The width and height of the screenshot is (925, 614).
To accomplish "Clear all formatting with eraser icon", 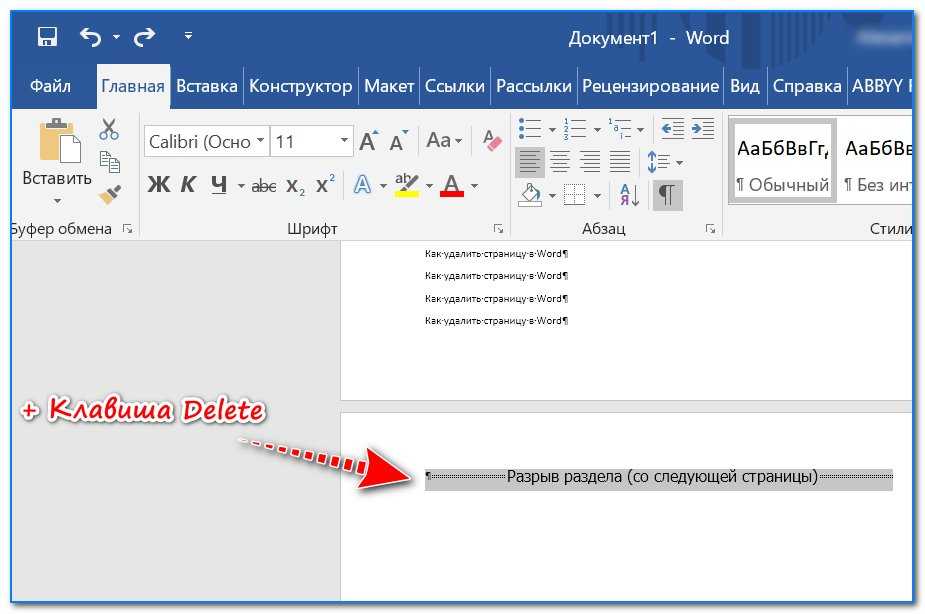I will tap(492, 141).
